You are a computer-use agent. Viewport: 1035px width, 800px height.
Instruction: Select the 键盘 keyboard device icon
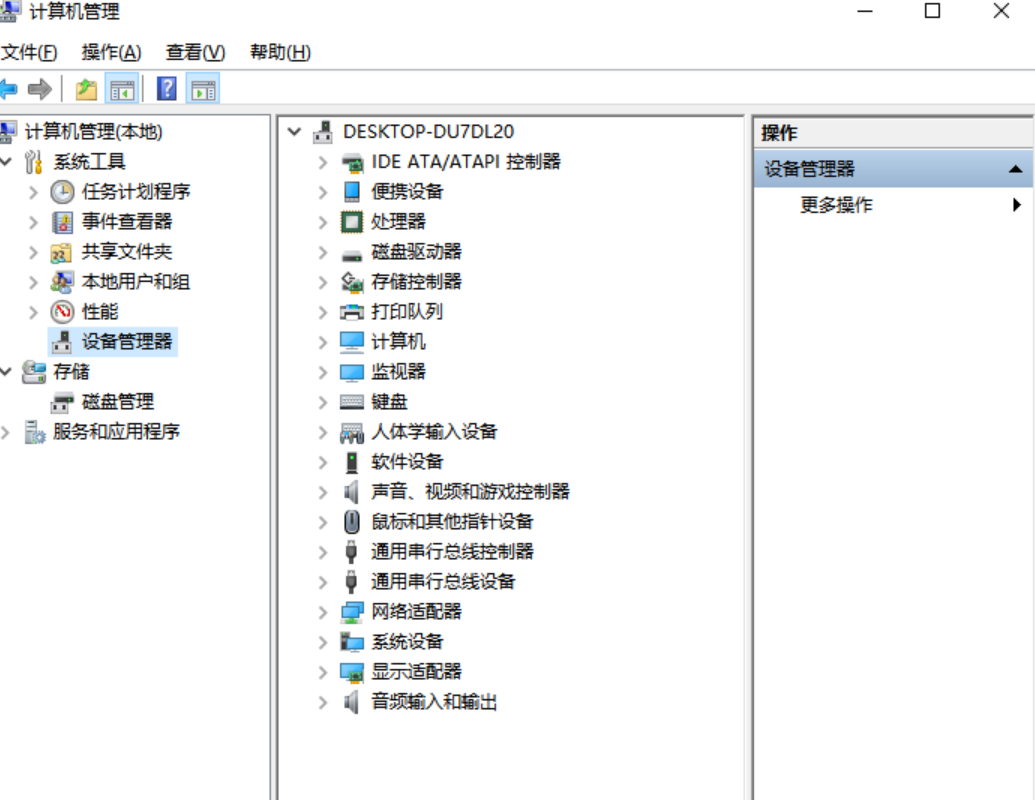[x=352, y=402]
